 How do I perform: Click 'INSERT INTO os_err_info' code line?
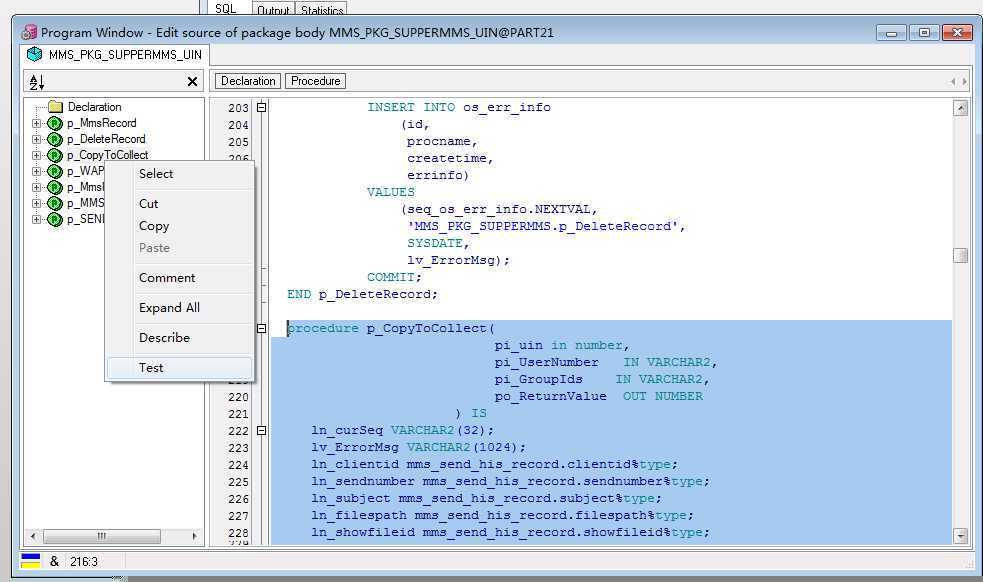[459, 107]
